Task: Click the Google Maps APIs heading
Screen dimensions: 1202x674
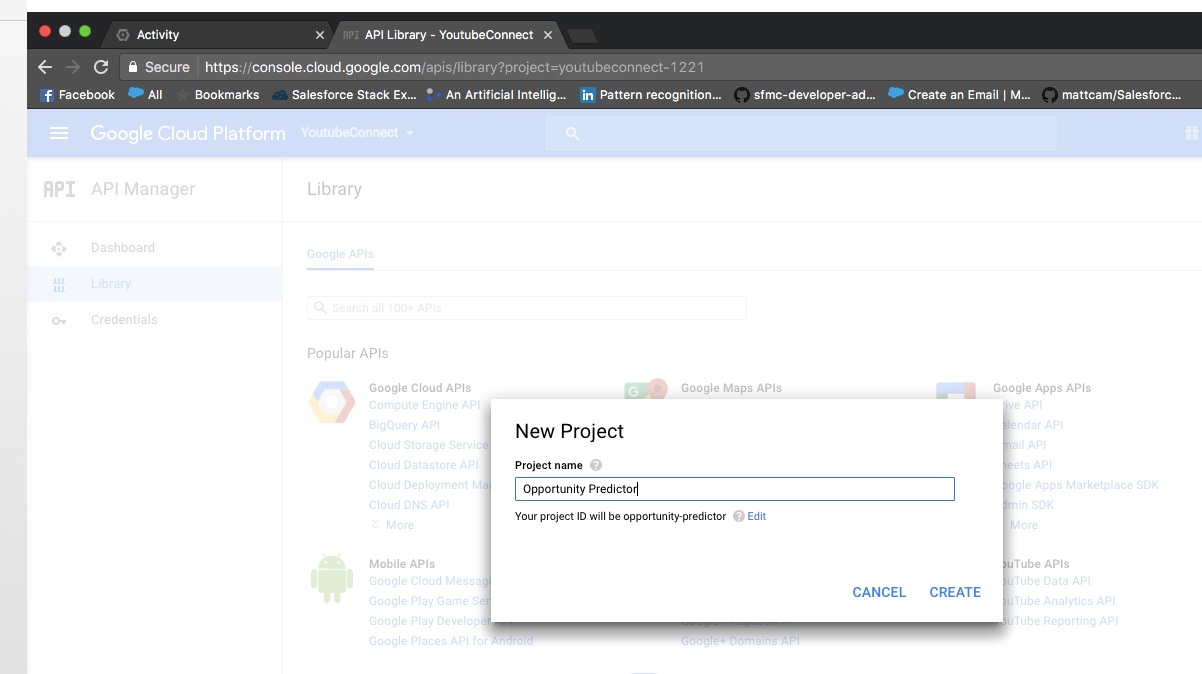Action: tap(731, 388)
